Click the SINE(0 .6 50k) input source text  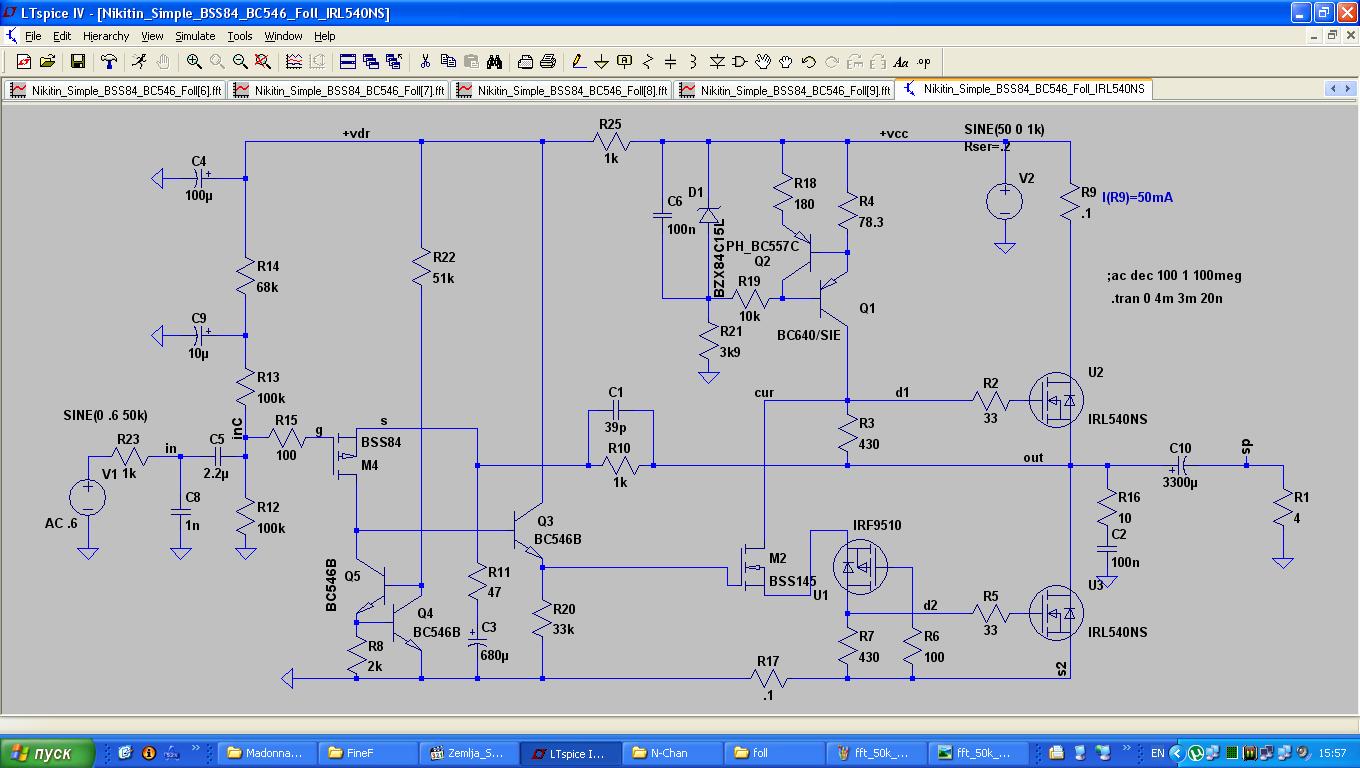click(105, 415)
